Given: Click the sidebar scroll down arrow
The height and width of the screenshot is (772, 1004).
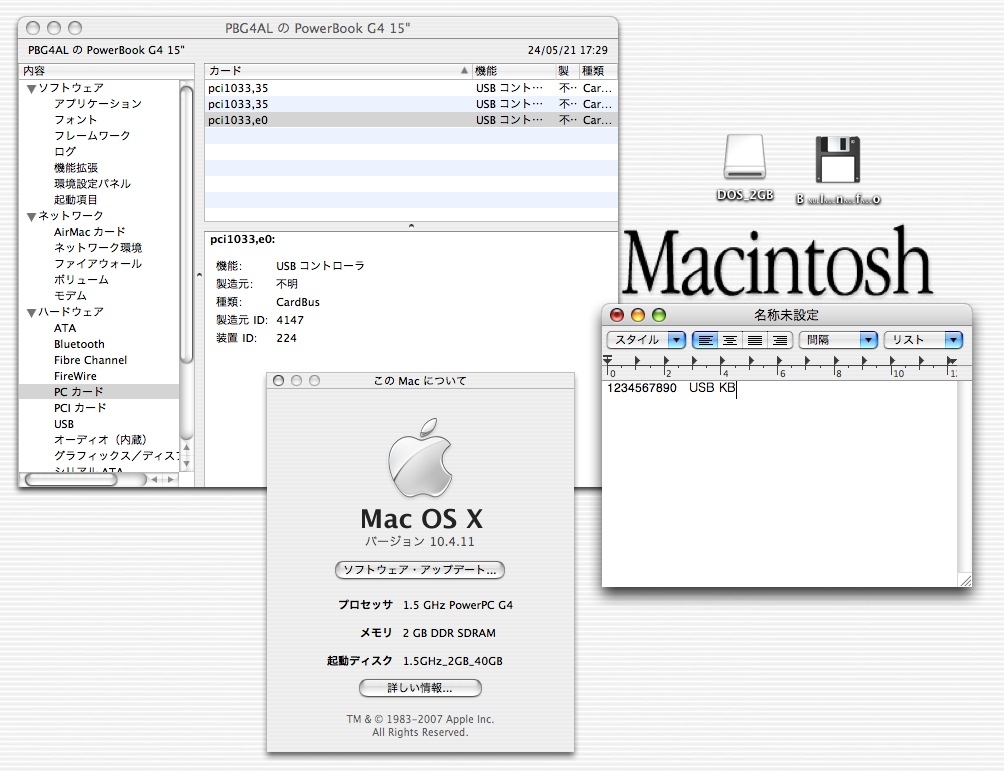Looking at the screenshot, I should pyautogui.click(x=186, y=463).
